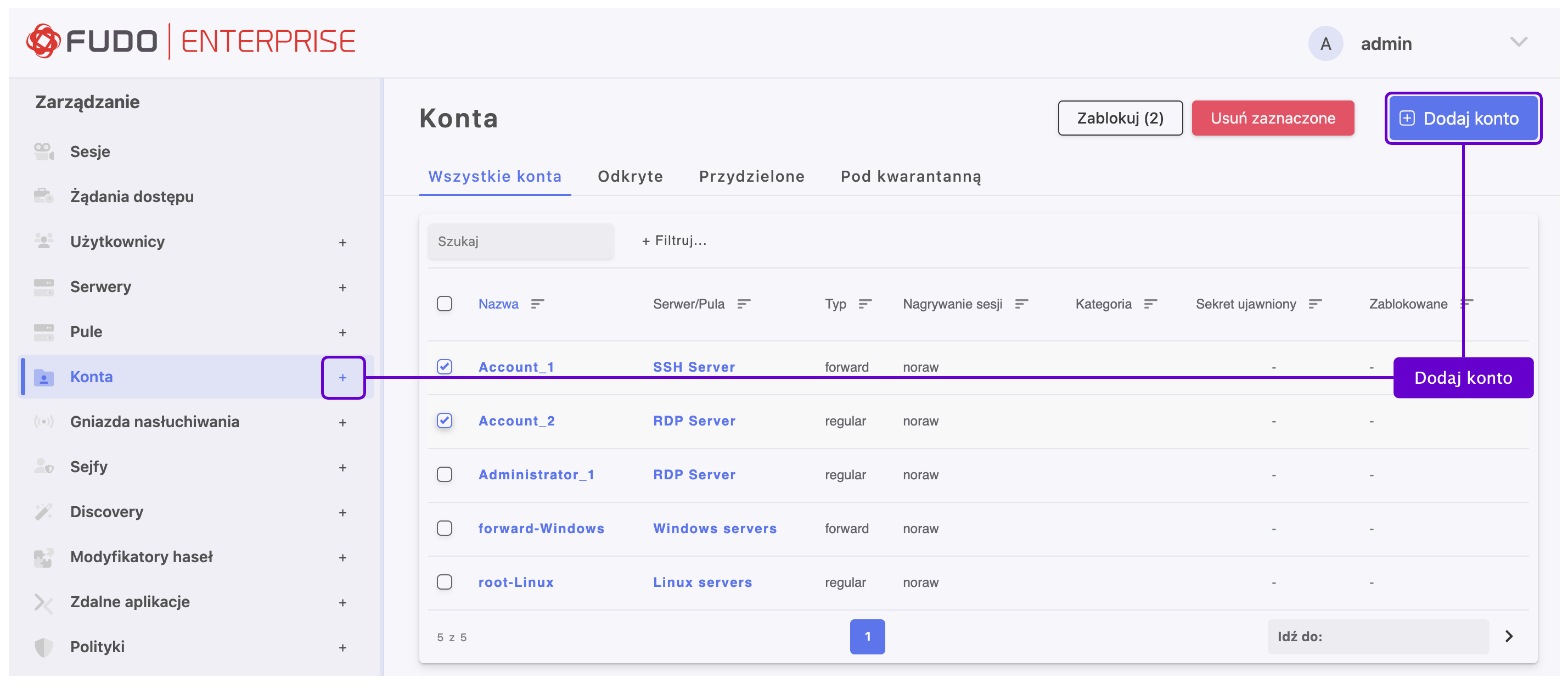Open the forward-Windows account link
Viewport: 1568px width, 689px height.
[x=541, y=528]
